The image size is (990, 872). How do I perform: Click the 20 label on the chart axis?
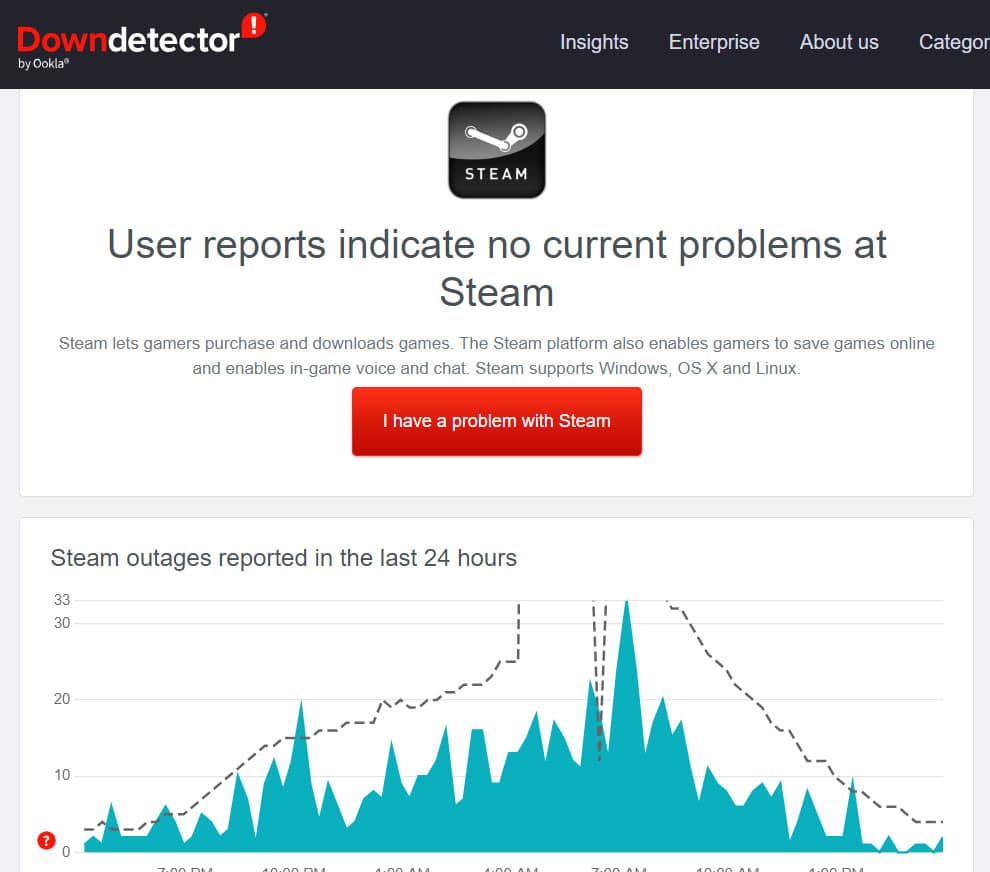[x=62, y=698]
